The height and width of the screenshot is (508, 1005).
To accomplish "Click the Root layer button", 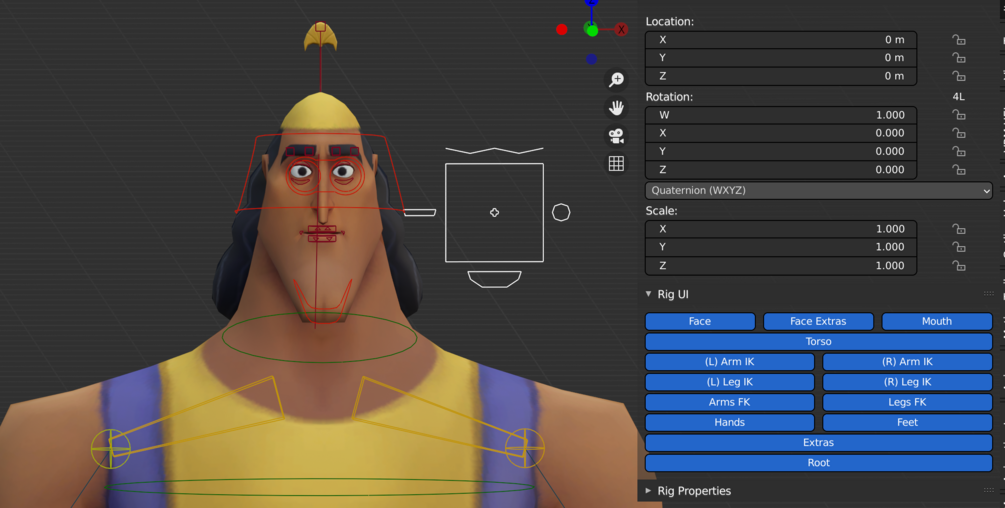I will [x=818, y=463].
